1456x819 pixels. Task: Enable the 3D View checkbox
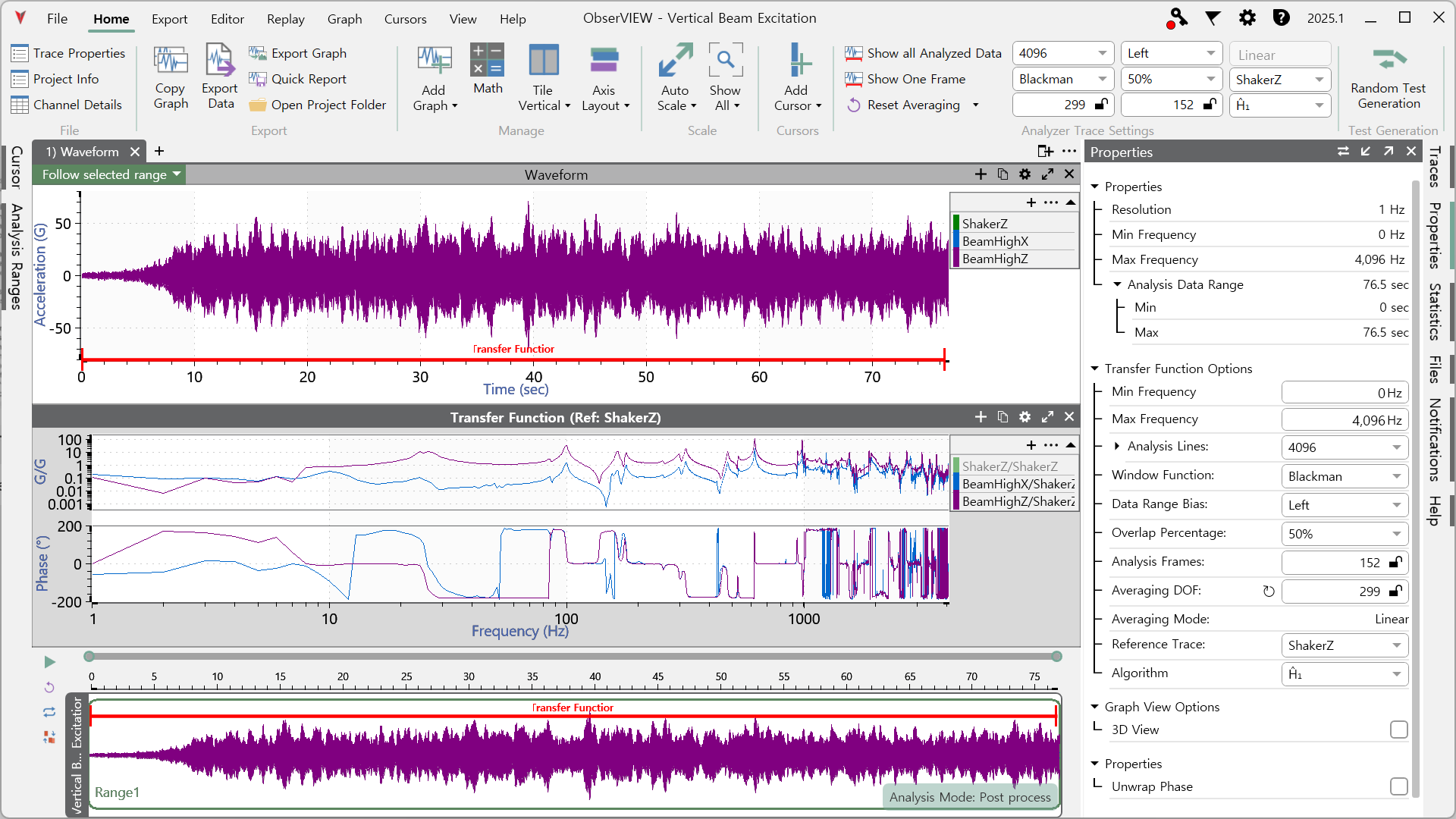pyautogui.click(x=1398, y=730)
